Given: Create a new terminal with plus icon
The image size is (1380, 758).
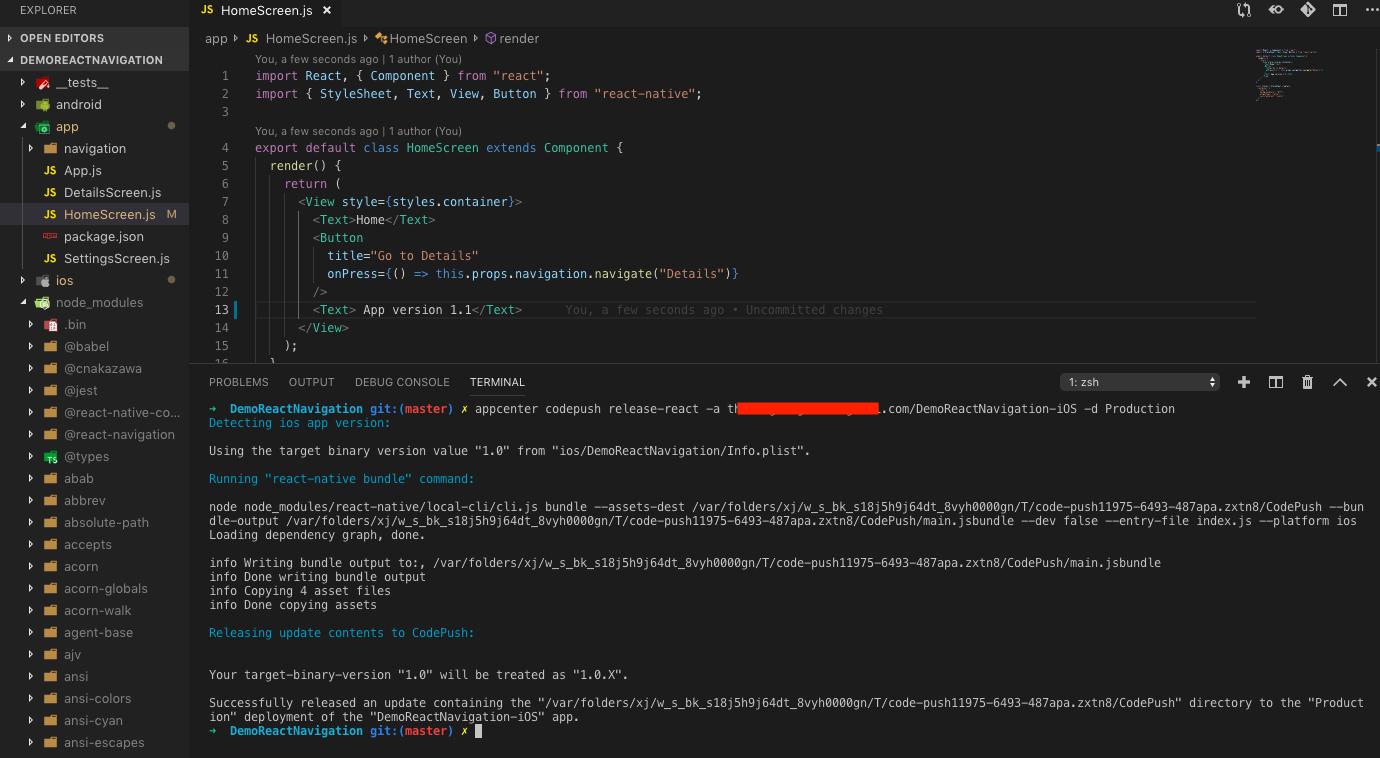Looking at the screenshot, I should tap(1244, 382).
